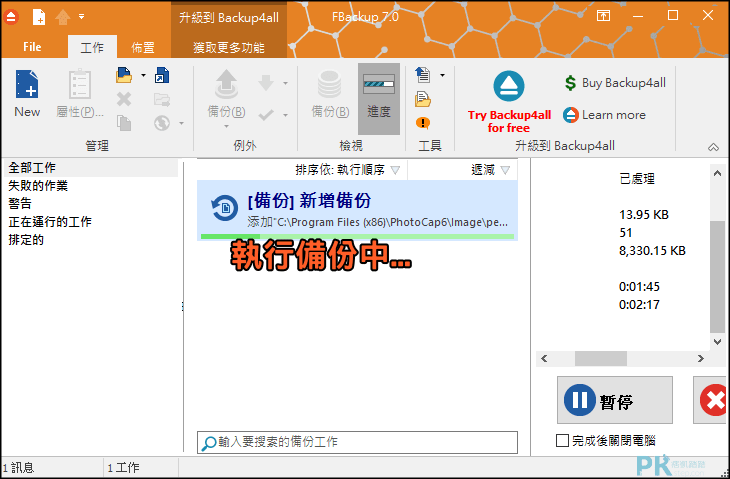This screenshot has width=730, height=479.
Task: Click the create shortcut document icon
Action: tap(162, 75)
